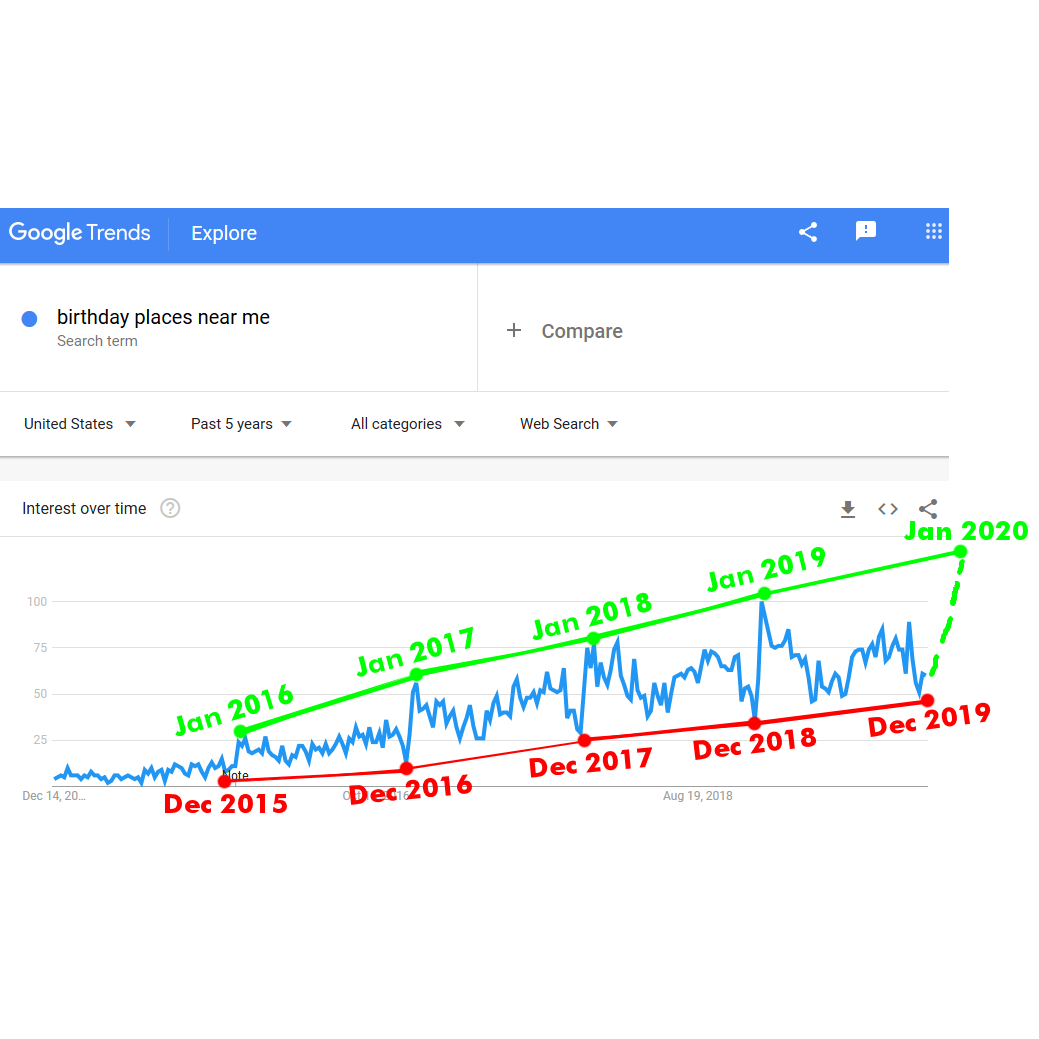Open the Web Search type dropdown
The width and height of the screenshot is (1039, 1039).
(569, 424)
